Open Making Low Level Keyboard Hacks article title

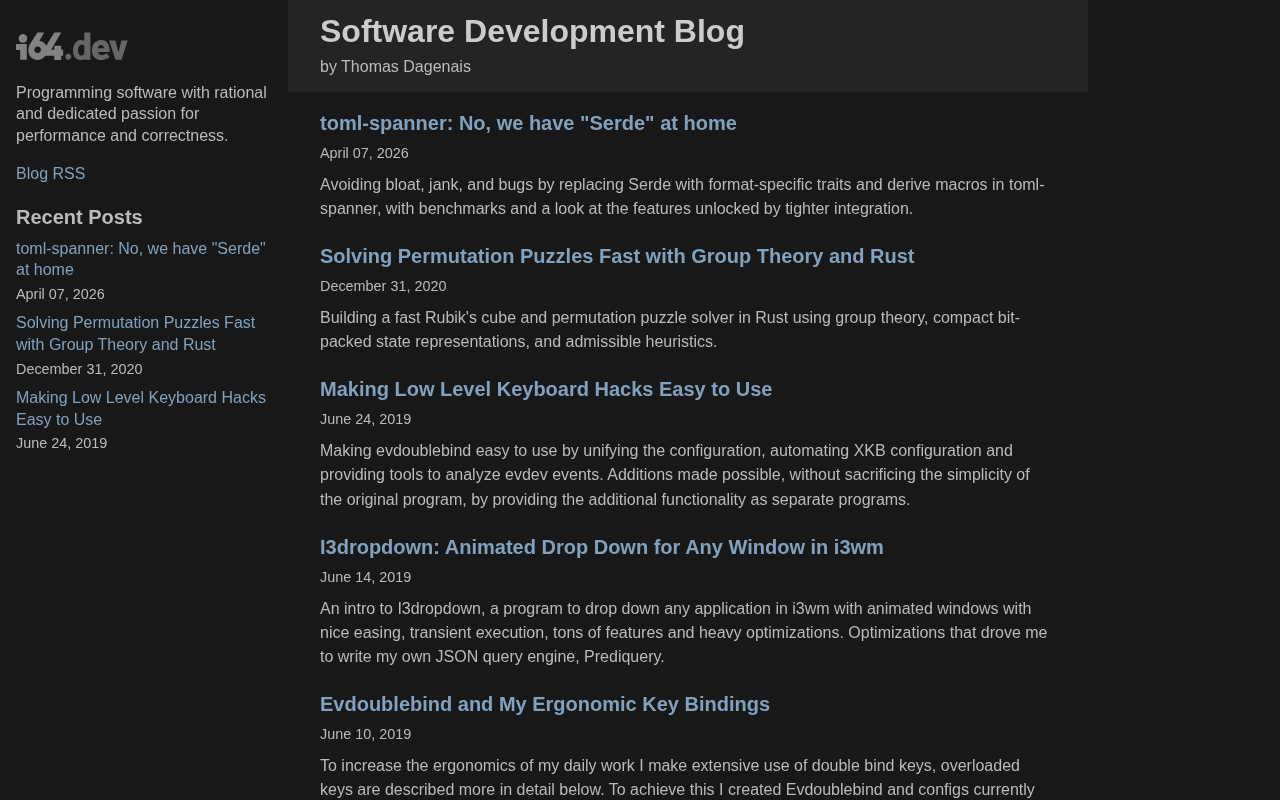[546, 389]
